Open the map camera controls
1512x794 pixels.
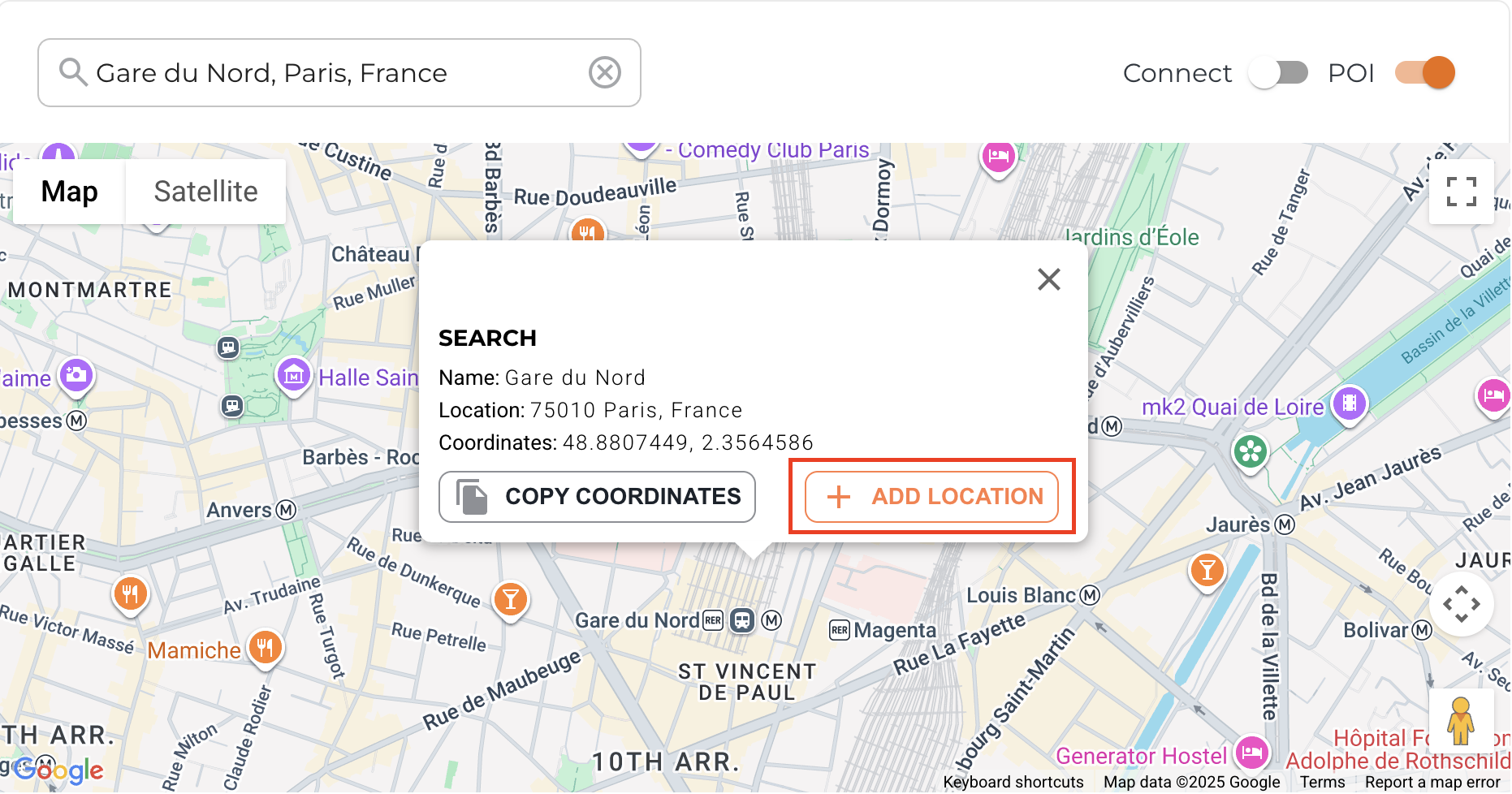coord(1461,604)
